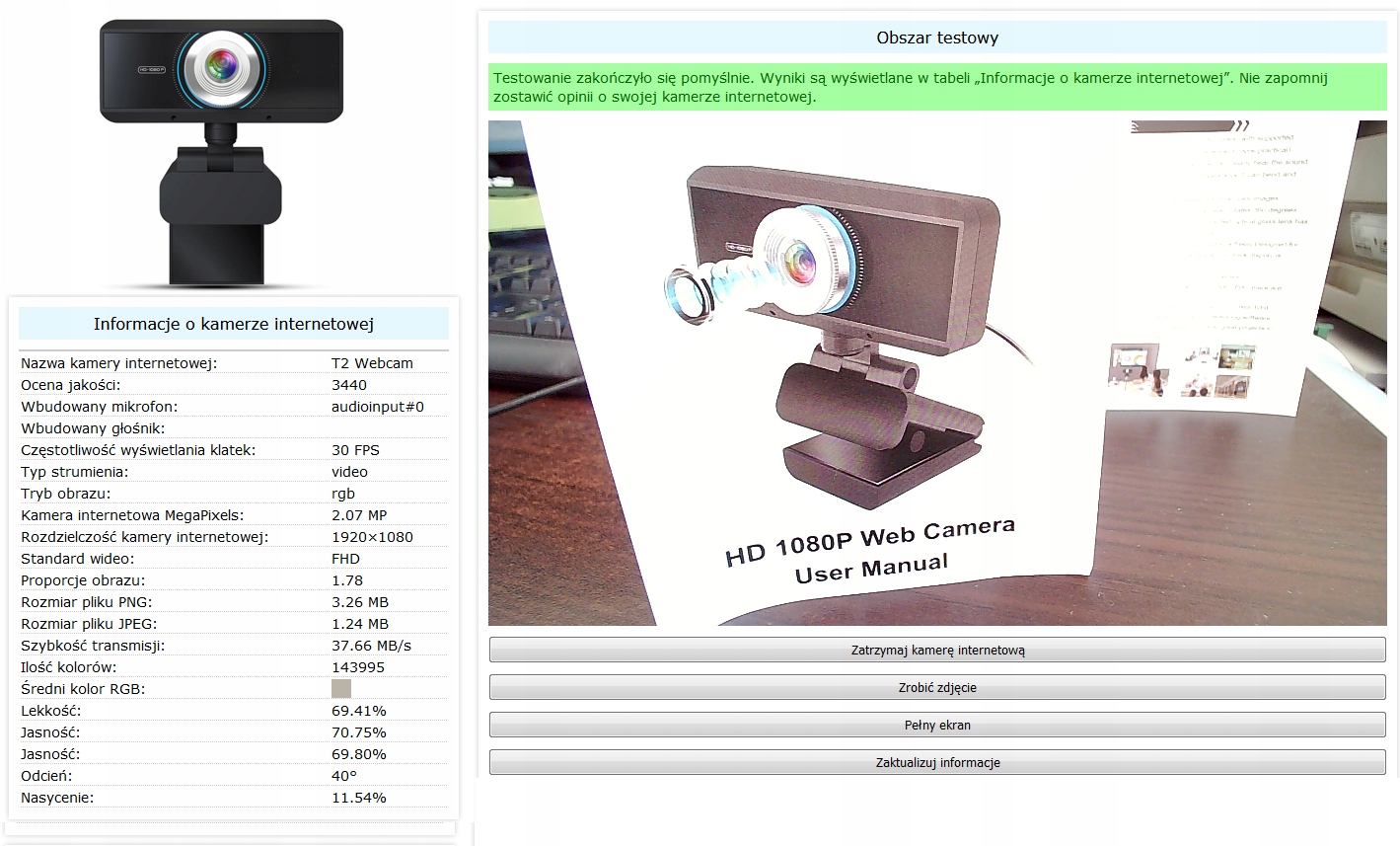Click the 'Kamera internetowa MegaPixels:' label
Screen dimensions: 1400x846
point(132,515)
